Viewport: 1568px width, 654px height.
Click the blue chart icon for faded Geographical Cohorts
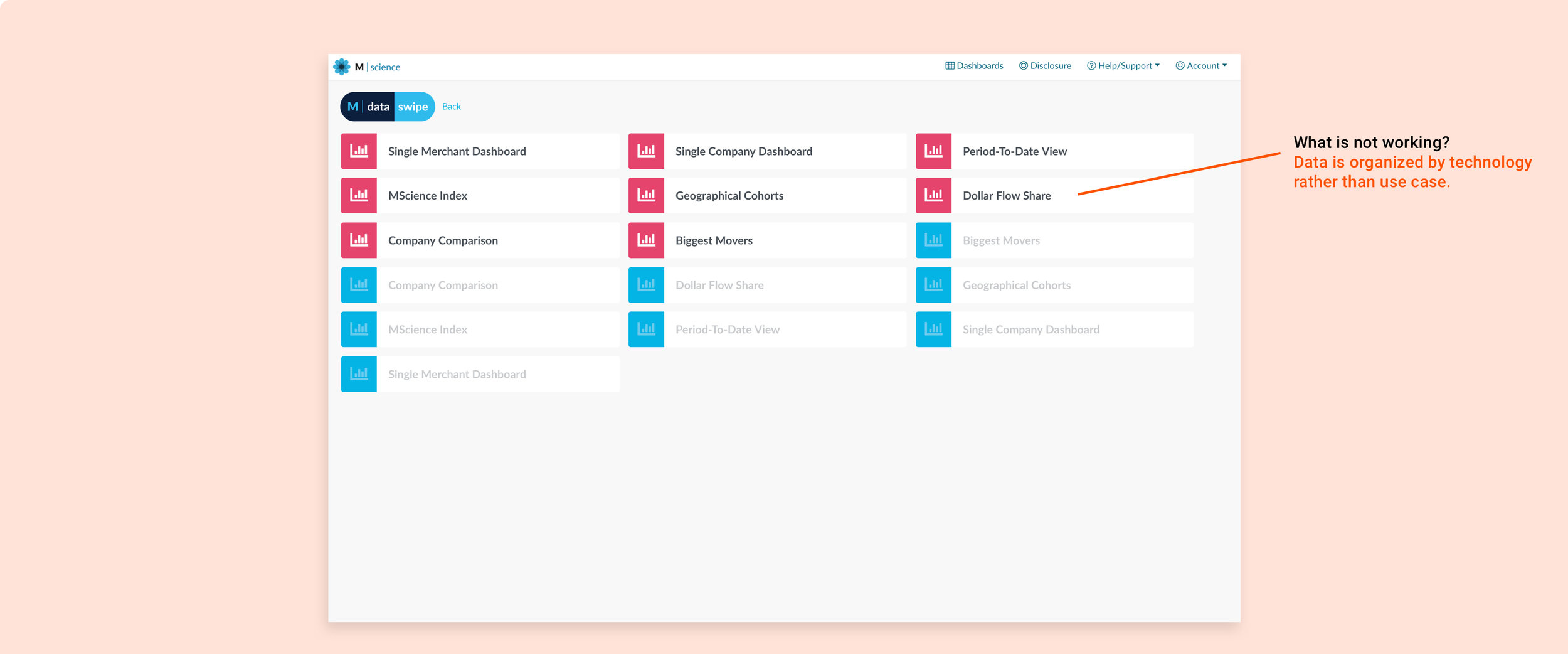click(933, 285)
